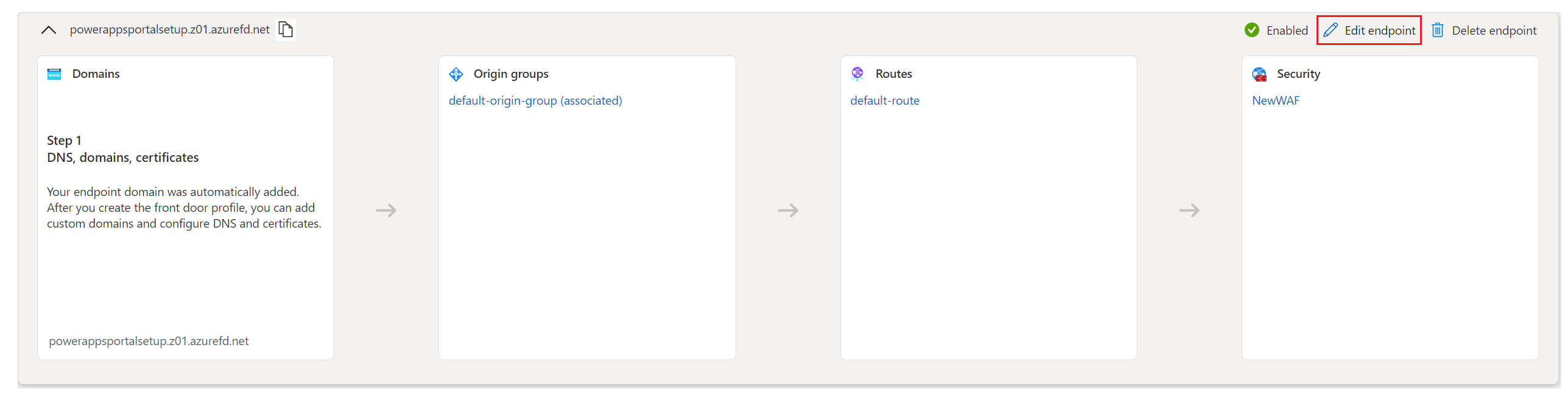Open the default-origin-group (associated) link
Screen dimensions: 1568x395
(535, 100)
